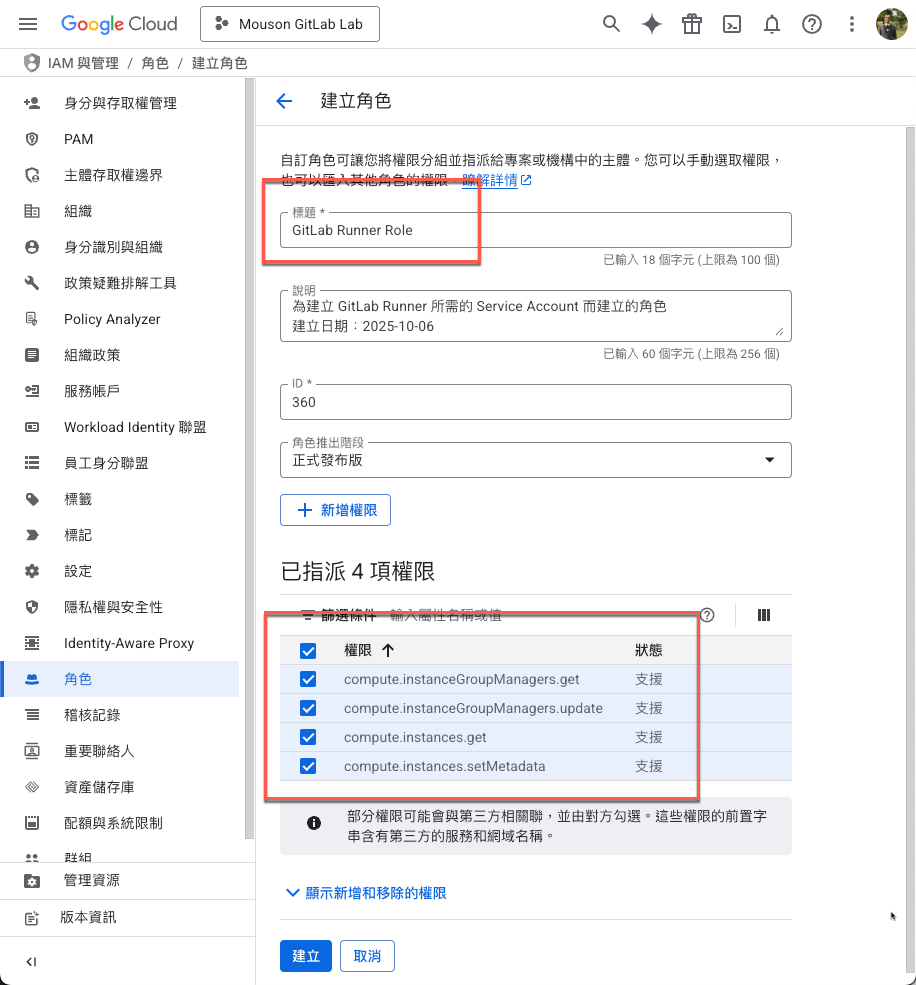Click the user account avatar
Viewport: 916px width, 985px height.
[891, 24]
